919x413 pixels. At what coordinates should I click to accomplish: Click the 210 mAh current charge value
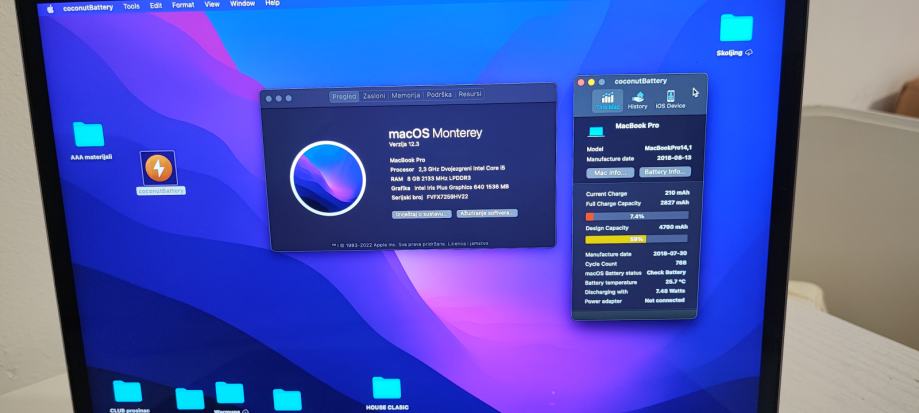[x=678, y=193]
